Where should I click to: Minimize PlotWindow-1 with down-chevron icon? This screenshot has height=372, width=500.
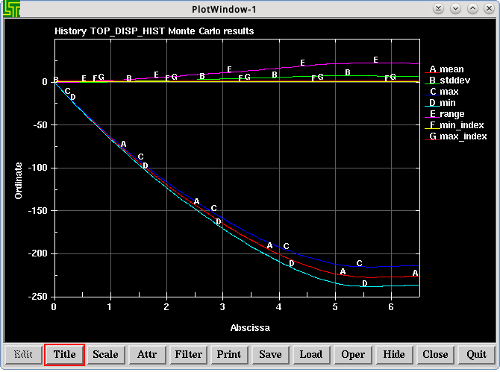pos(455,9)
